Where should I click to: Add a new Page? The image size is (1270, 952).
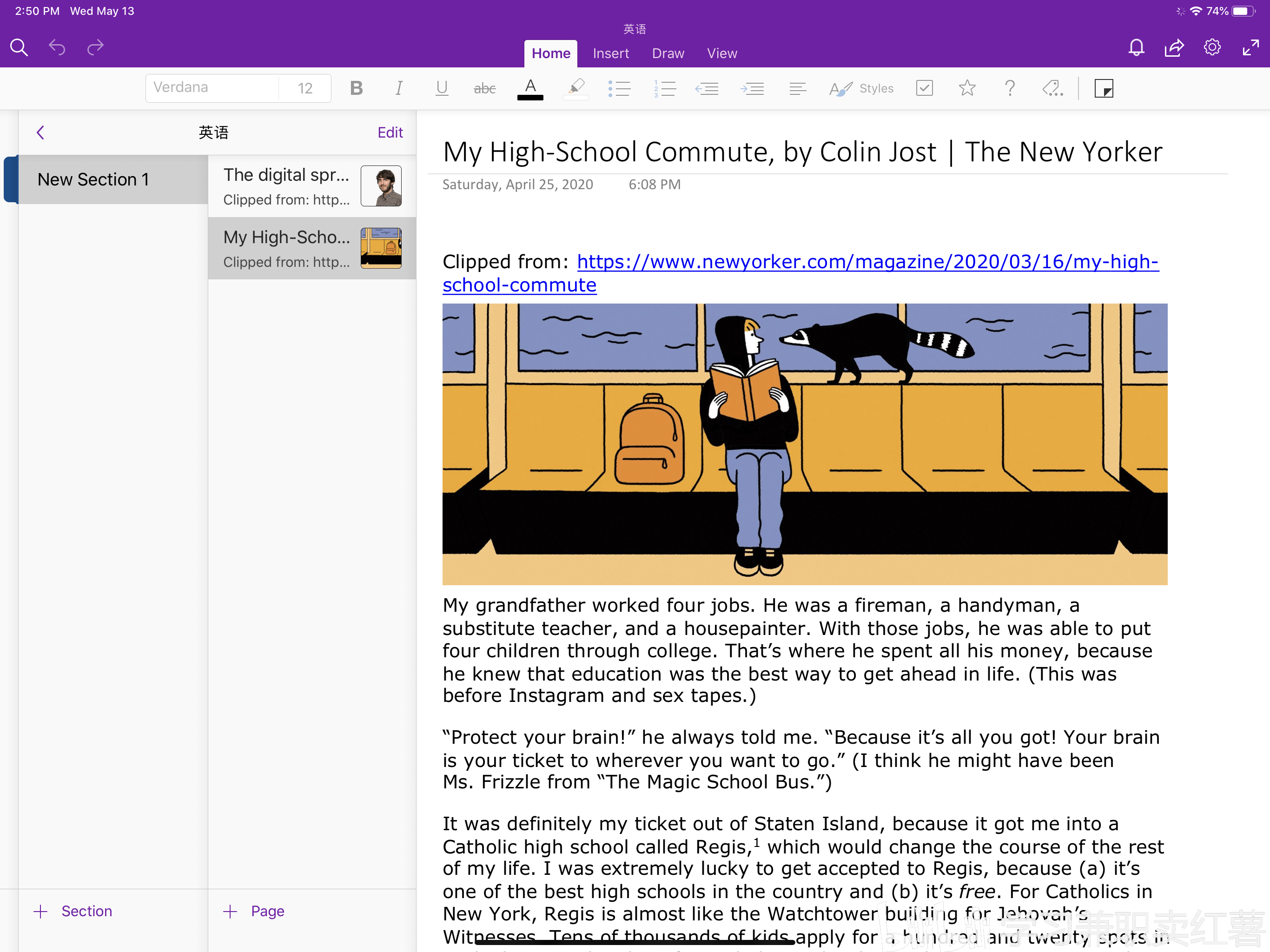(x=254, y=911)
